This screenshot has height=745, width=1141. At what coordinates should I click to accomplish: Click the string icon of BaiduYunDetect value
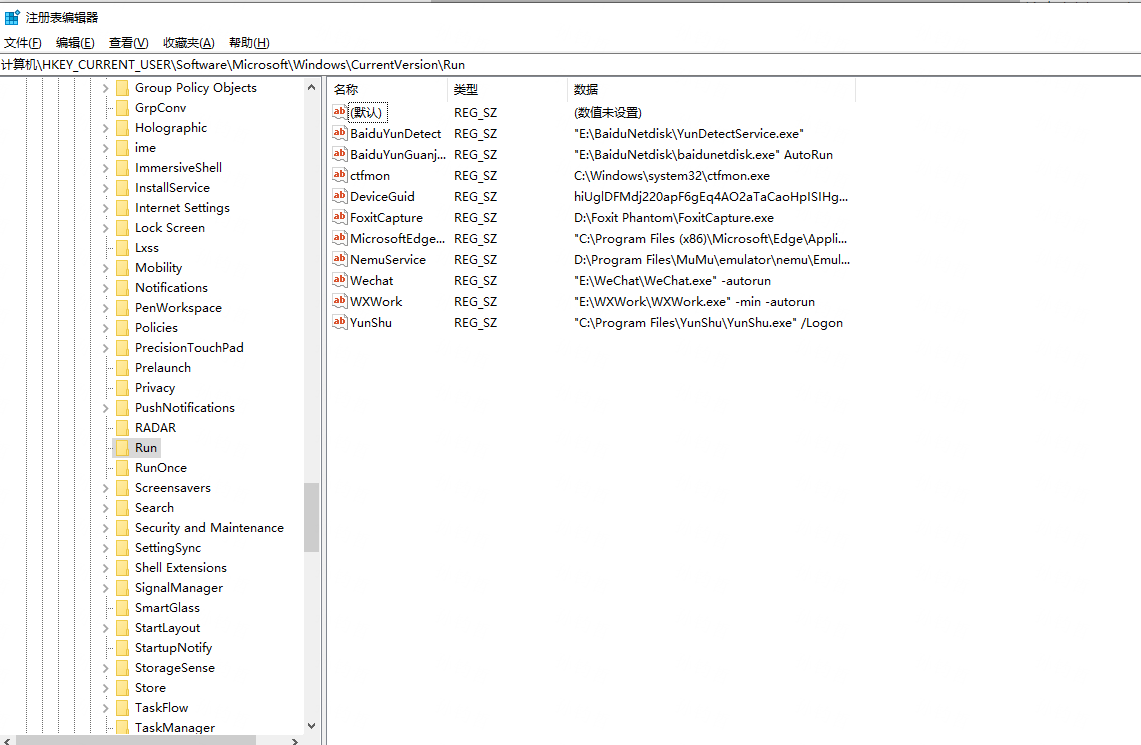(340, 132)
